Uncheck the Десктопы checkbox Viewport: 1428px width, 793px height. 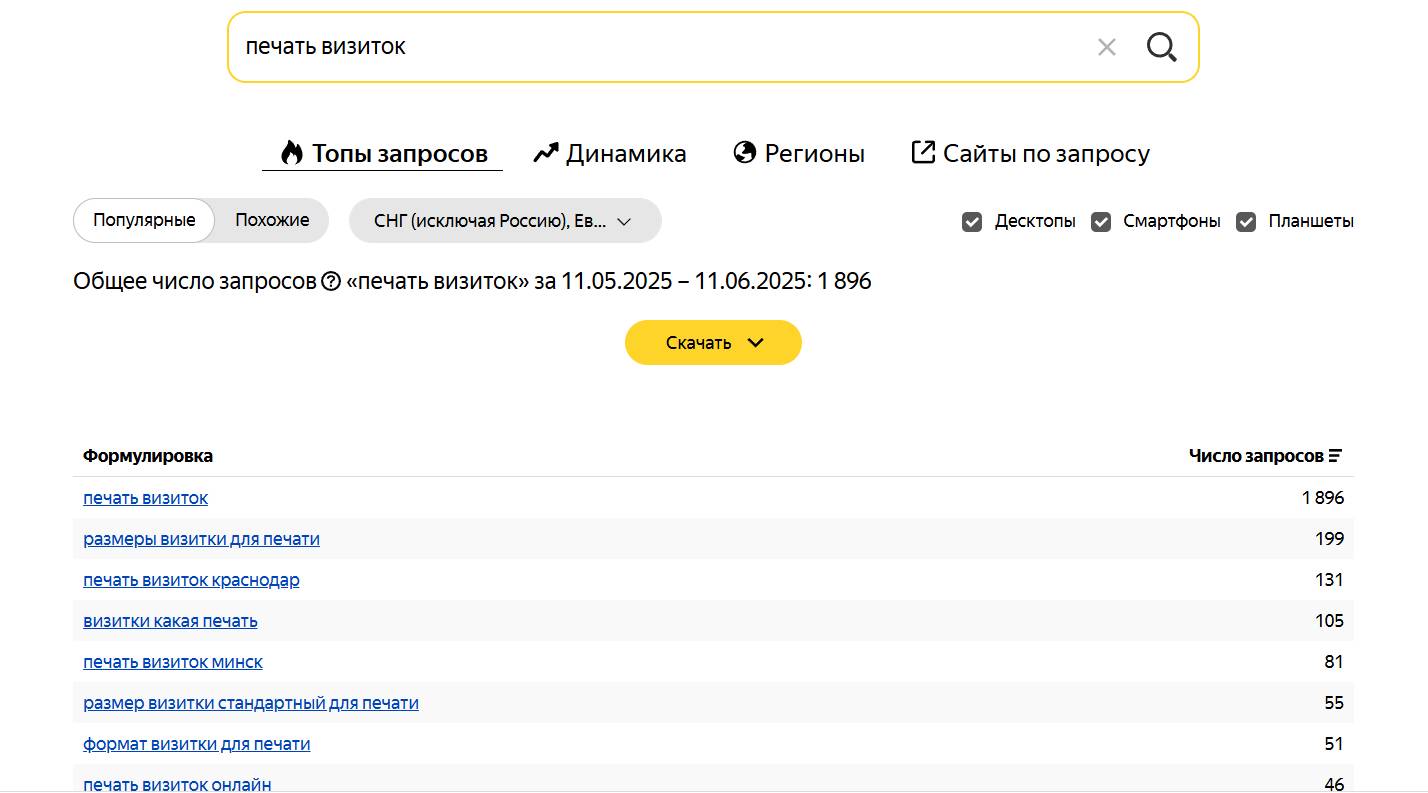[x=972, y=222]
